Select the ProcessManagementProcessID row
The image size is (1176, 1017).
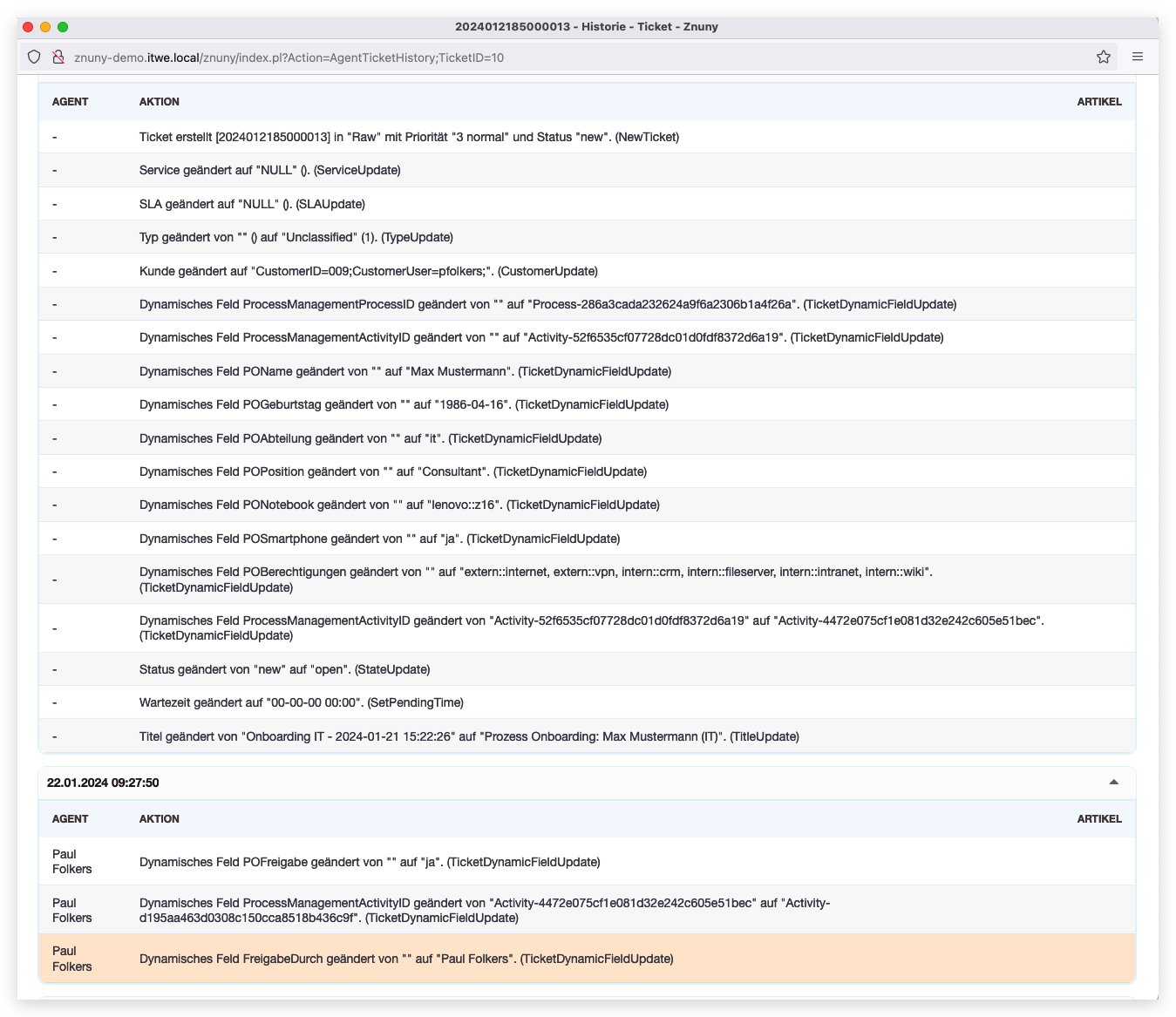(587, 304)
